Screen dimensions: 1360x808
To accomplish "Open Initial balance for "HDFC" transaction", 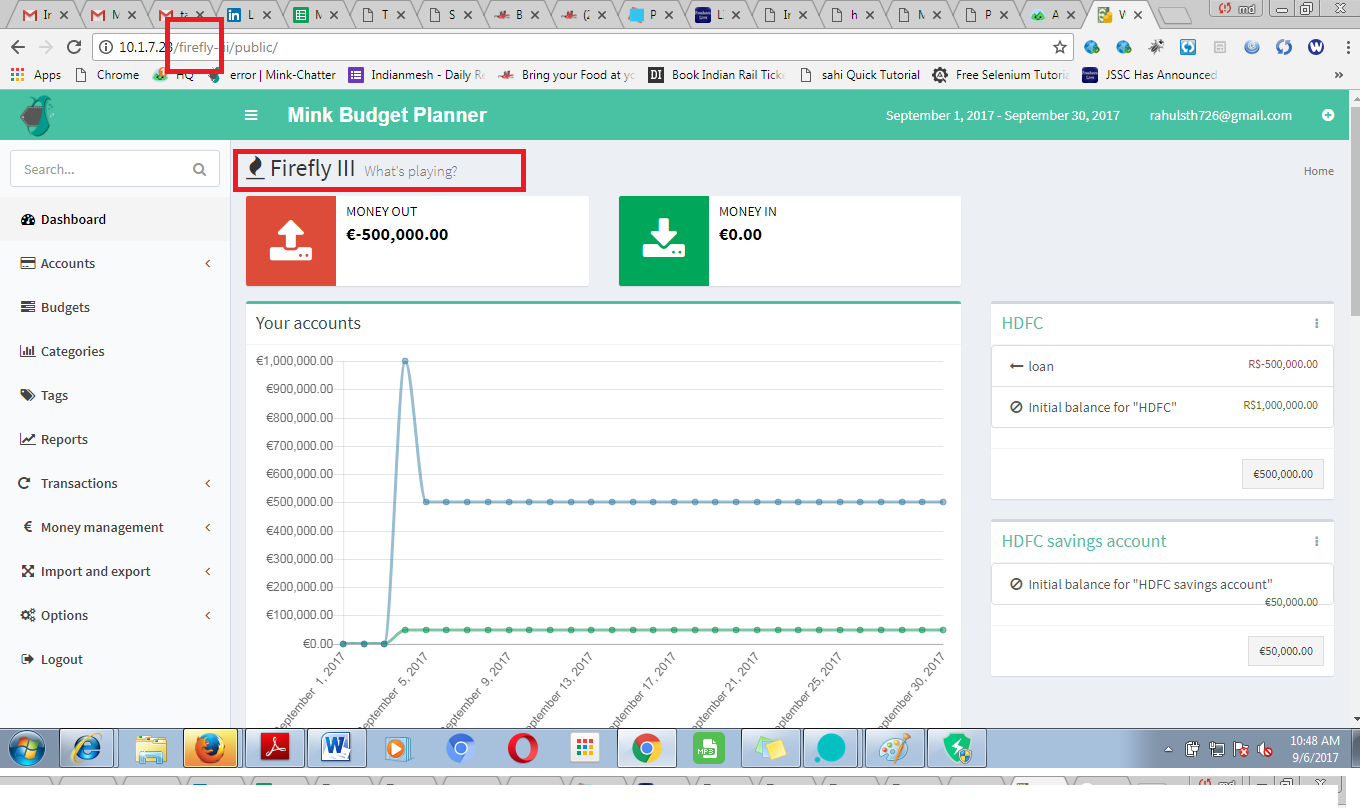I will coord(1102,407).
